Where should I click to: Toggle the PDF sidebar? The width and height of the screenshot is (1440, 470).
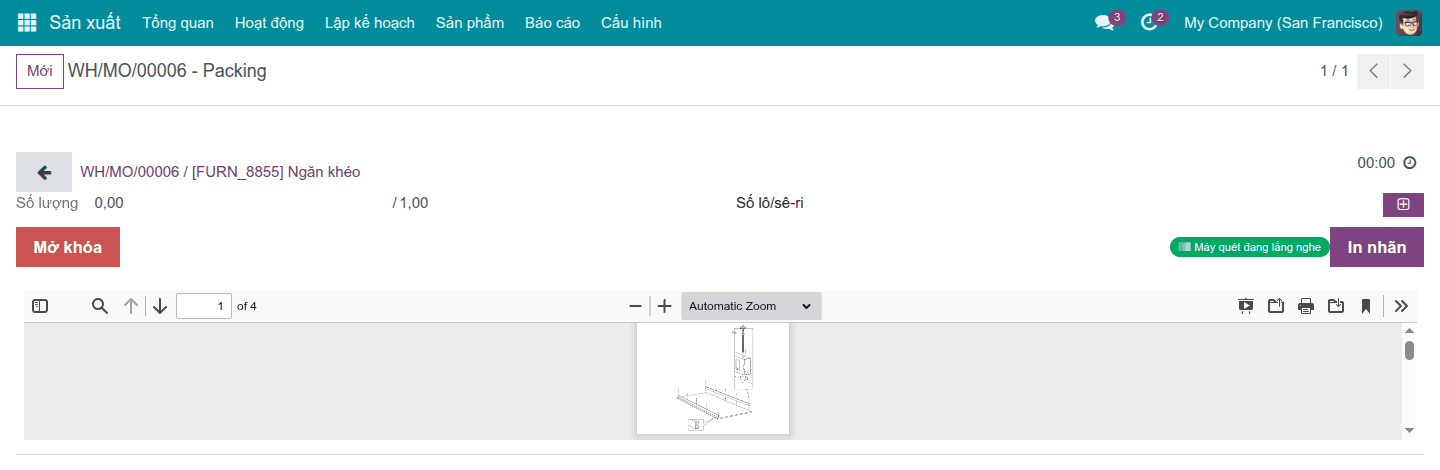click(x=40, y=306)
